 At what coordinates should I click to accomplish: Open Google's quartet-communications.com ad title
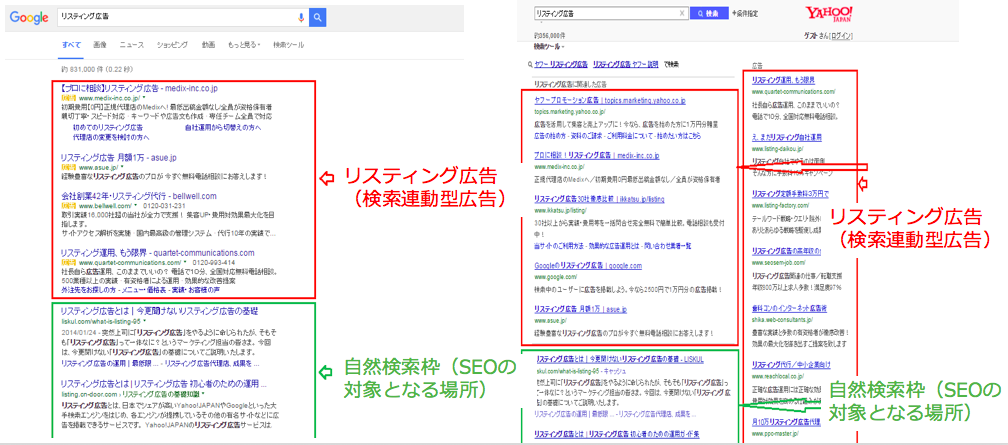coord(157,253)
